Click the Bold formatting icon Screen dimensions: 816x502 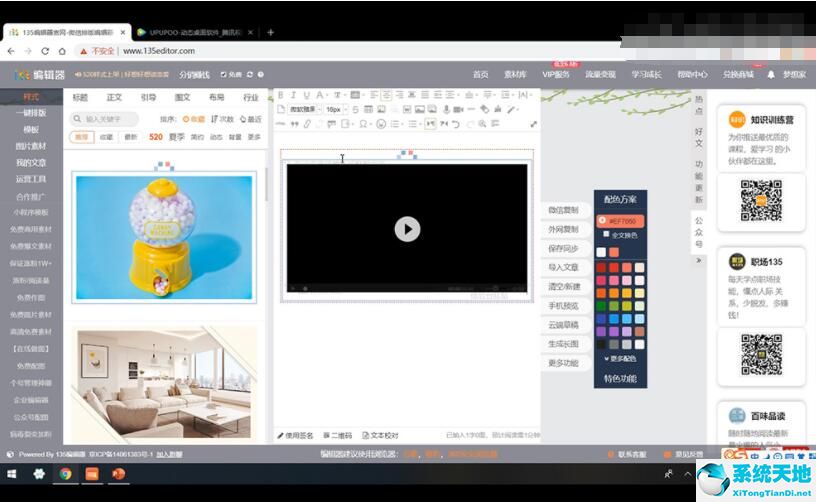[x=281, y=95]
